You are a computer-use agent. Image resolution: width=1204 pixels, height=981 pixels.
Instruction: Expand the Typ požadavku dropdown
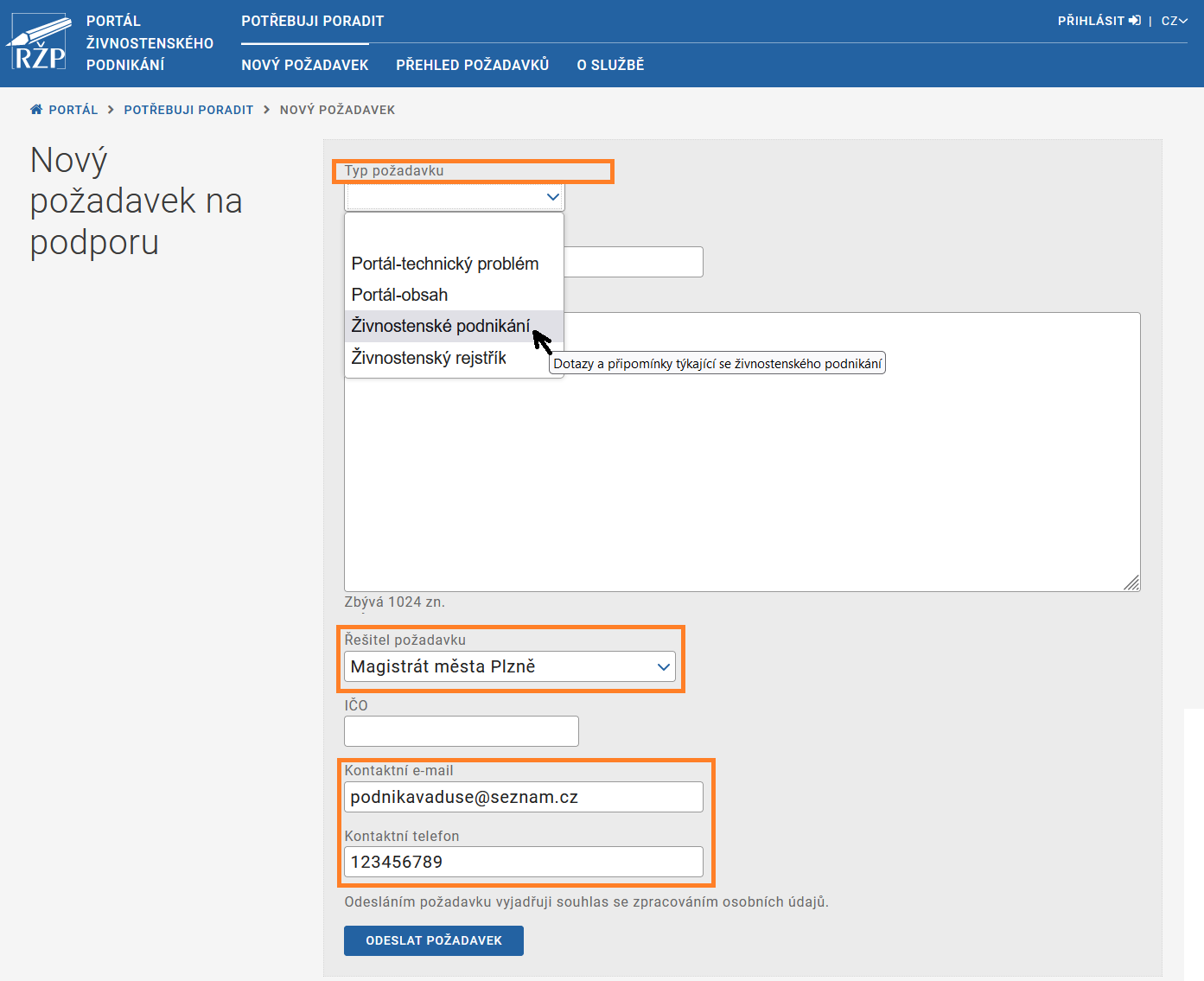pyautogui.click(x=455, y=197)
